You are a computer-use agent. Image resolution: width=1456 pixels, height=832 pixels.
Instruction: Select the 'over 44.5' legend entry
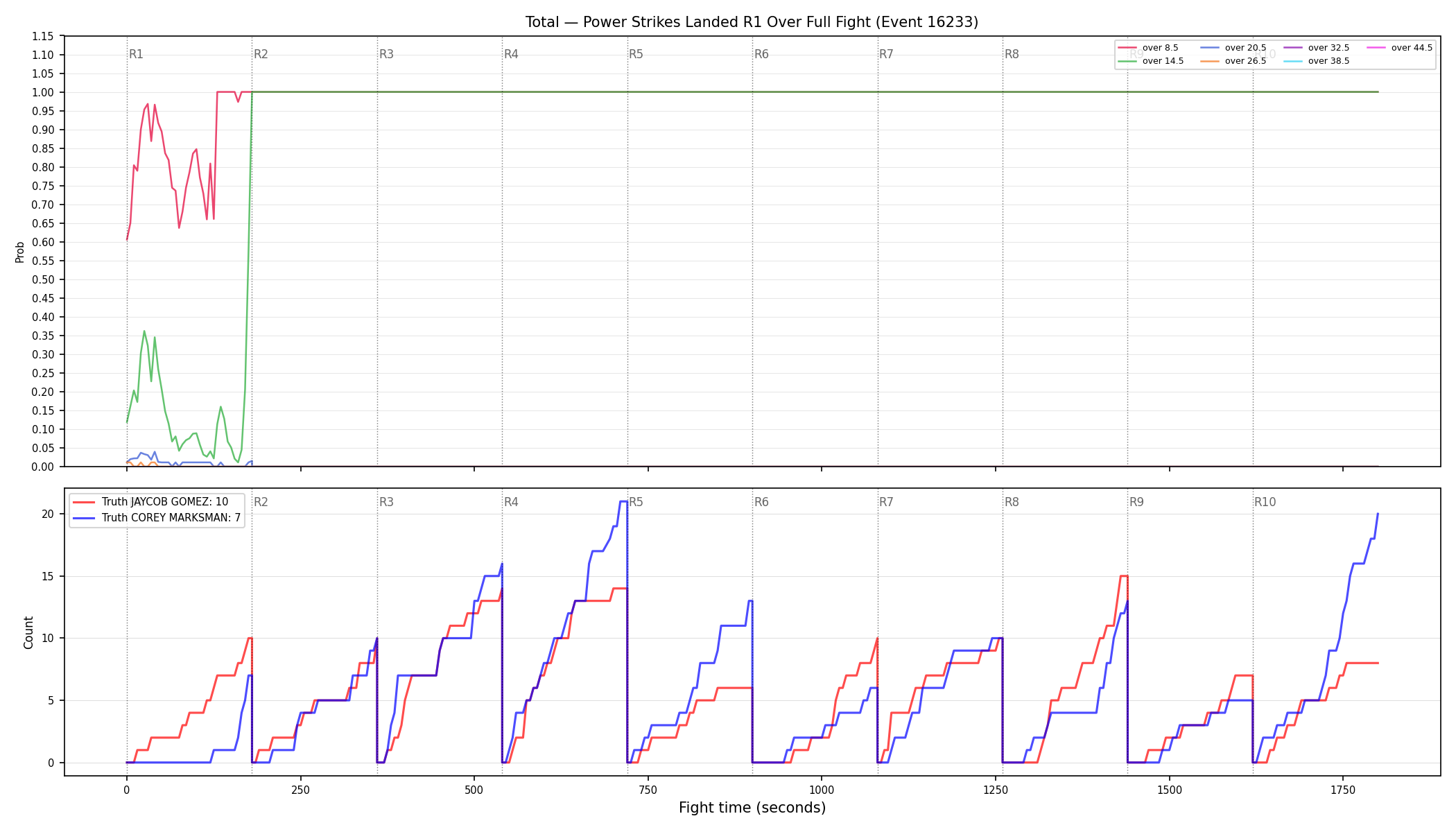click(1400, 48)
